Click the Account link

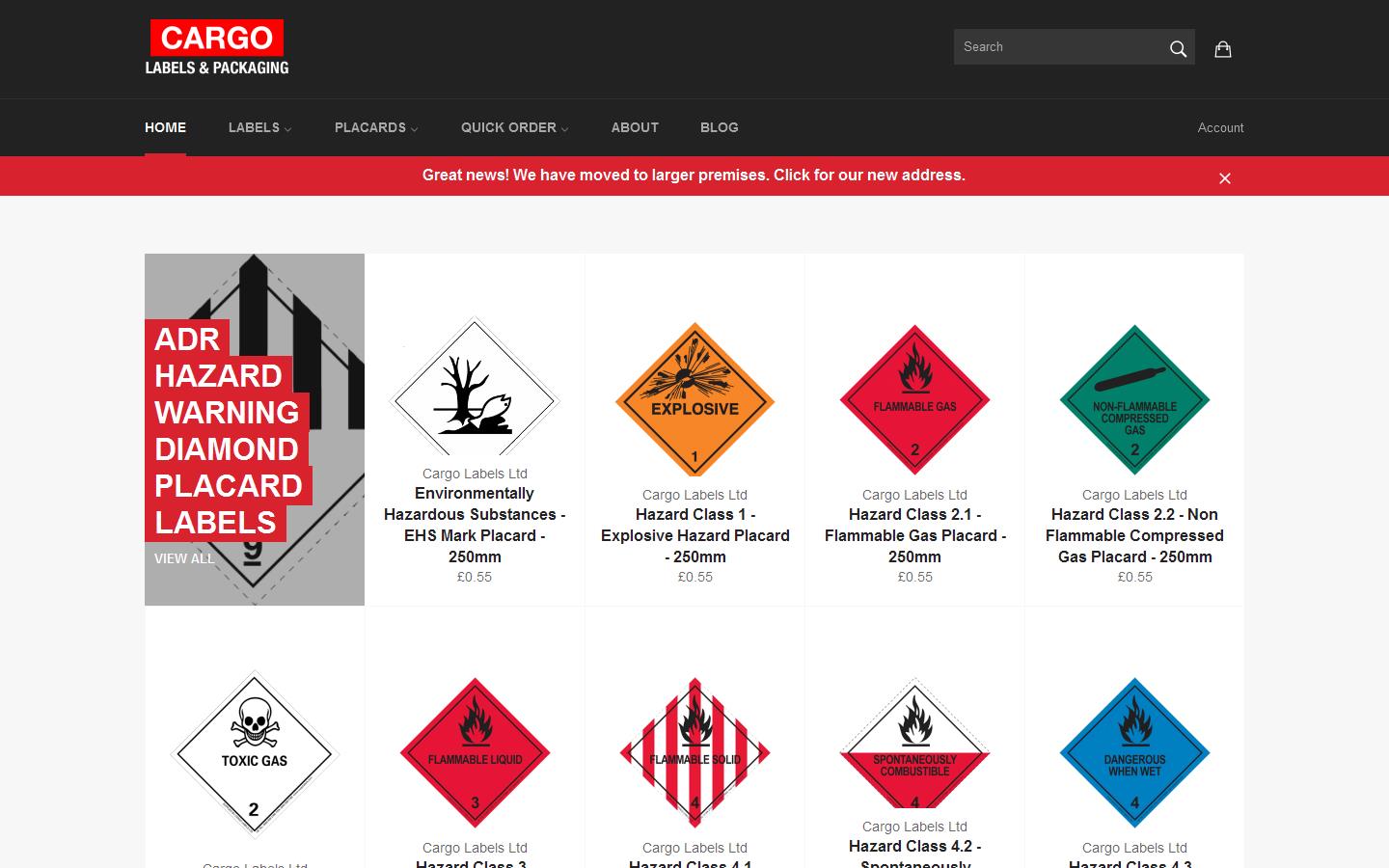pos(1219,127)
